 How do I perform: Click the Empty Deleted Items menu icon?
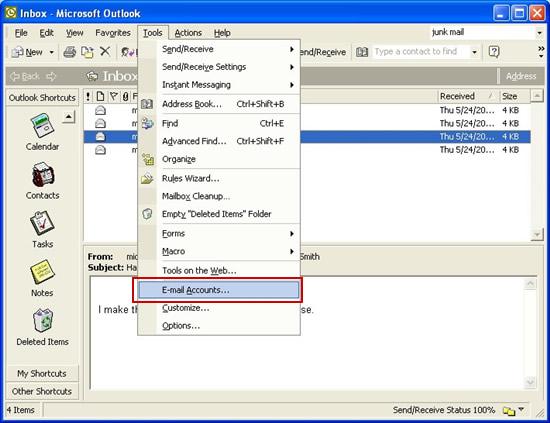[x=147, y=214]
